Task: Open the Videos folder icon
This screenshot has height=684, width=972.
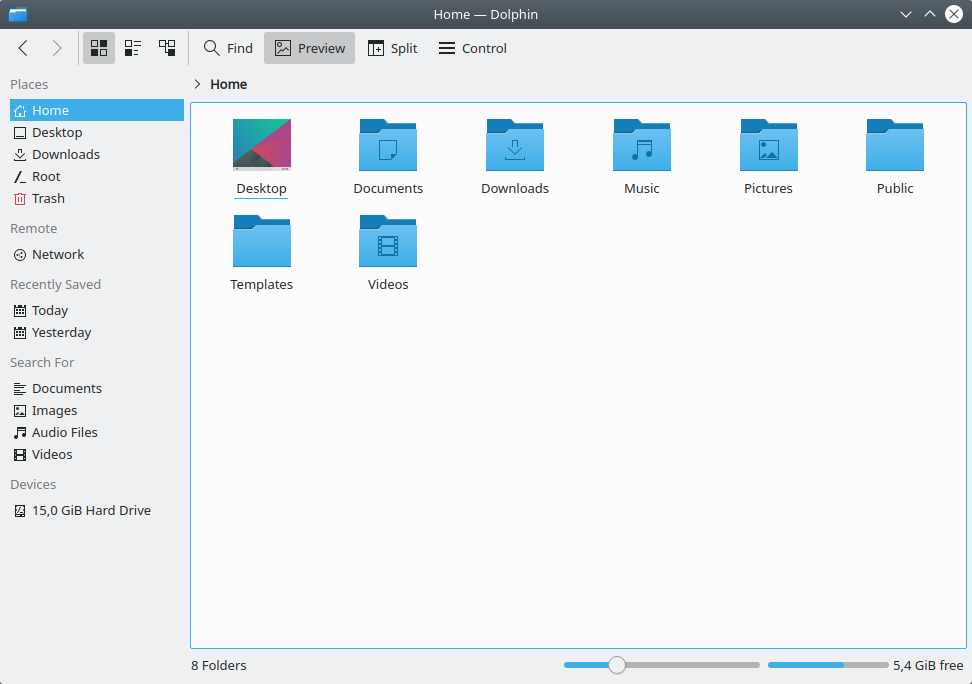Action: pyautogui.click(x=388, y=242)
